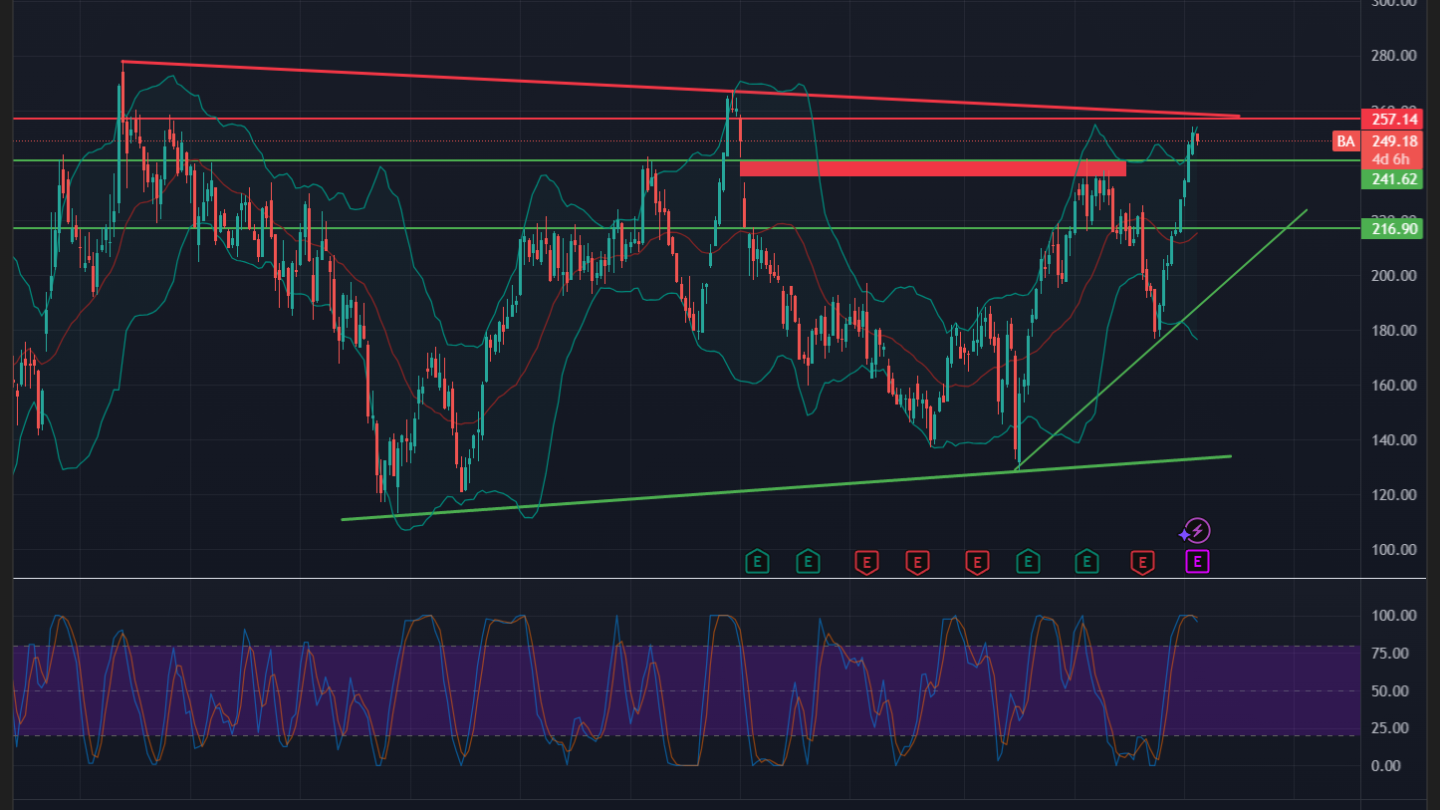Viewport: 1440px width, 810px height.
Task: Click the leftmost green earnings marker
Action: pyautogui.click(x=758, y=562)
